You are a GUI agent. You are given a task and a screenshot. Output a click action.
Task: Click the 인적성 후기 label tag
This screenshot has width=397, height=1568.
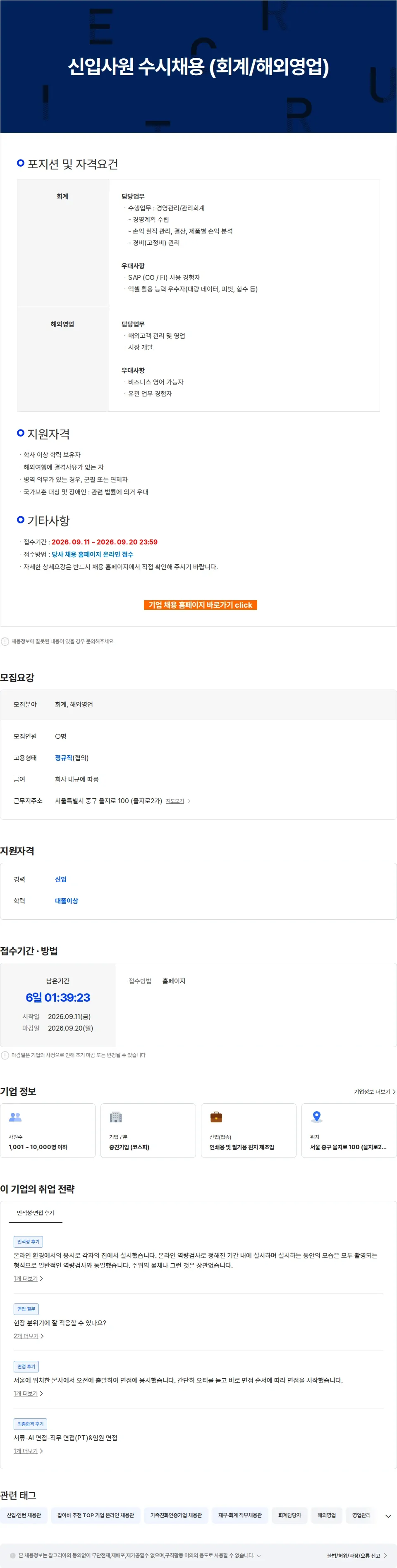[28, 1241]
